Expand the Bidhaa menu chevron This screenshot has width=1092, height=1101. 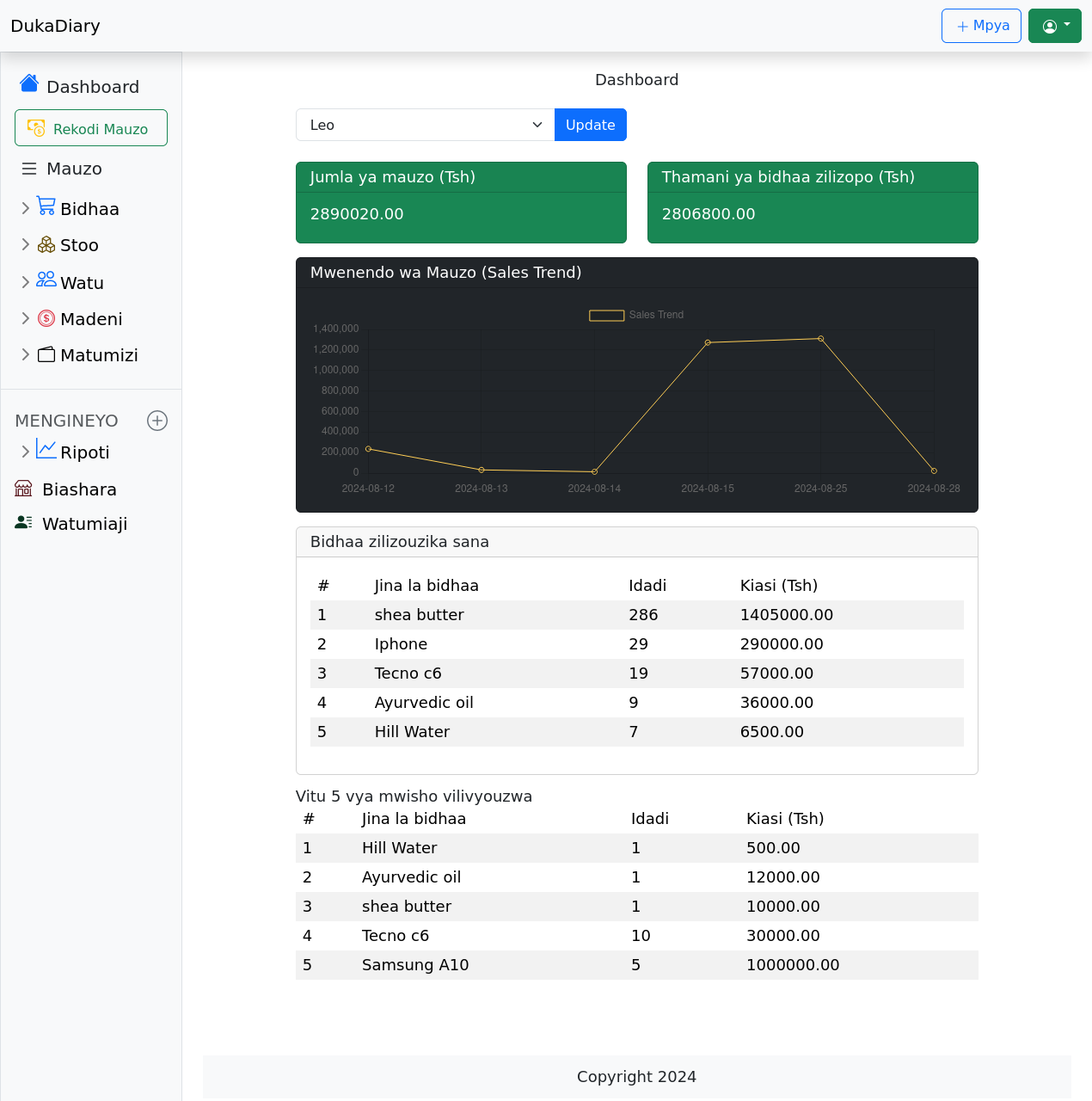click(25, 208)
